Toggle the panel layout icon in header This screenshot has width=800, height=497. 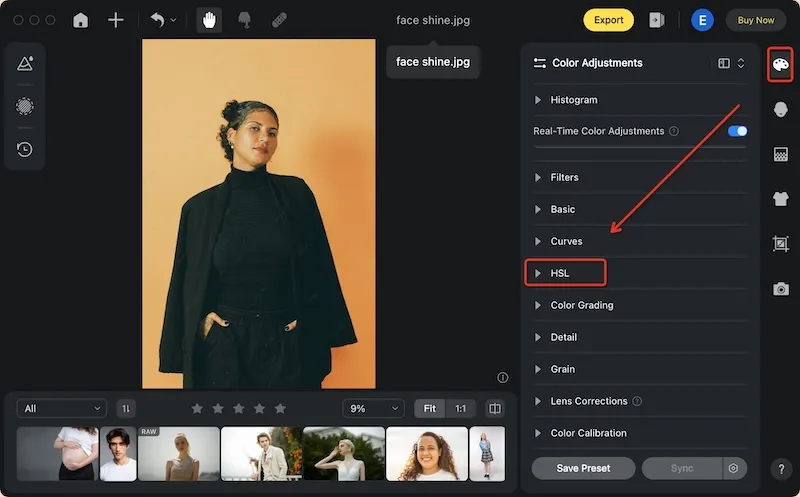[x=723, y=63]
